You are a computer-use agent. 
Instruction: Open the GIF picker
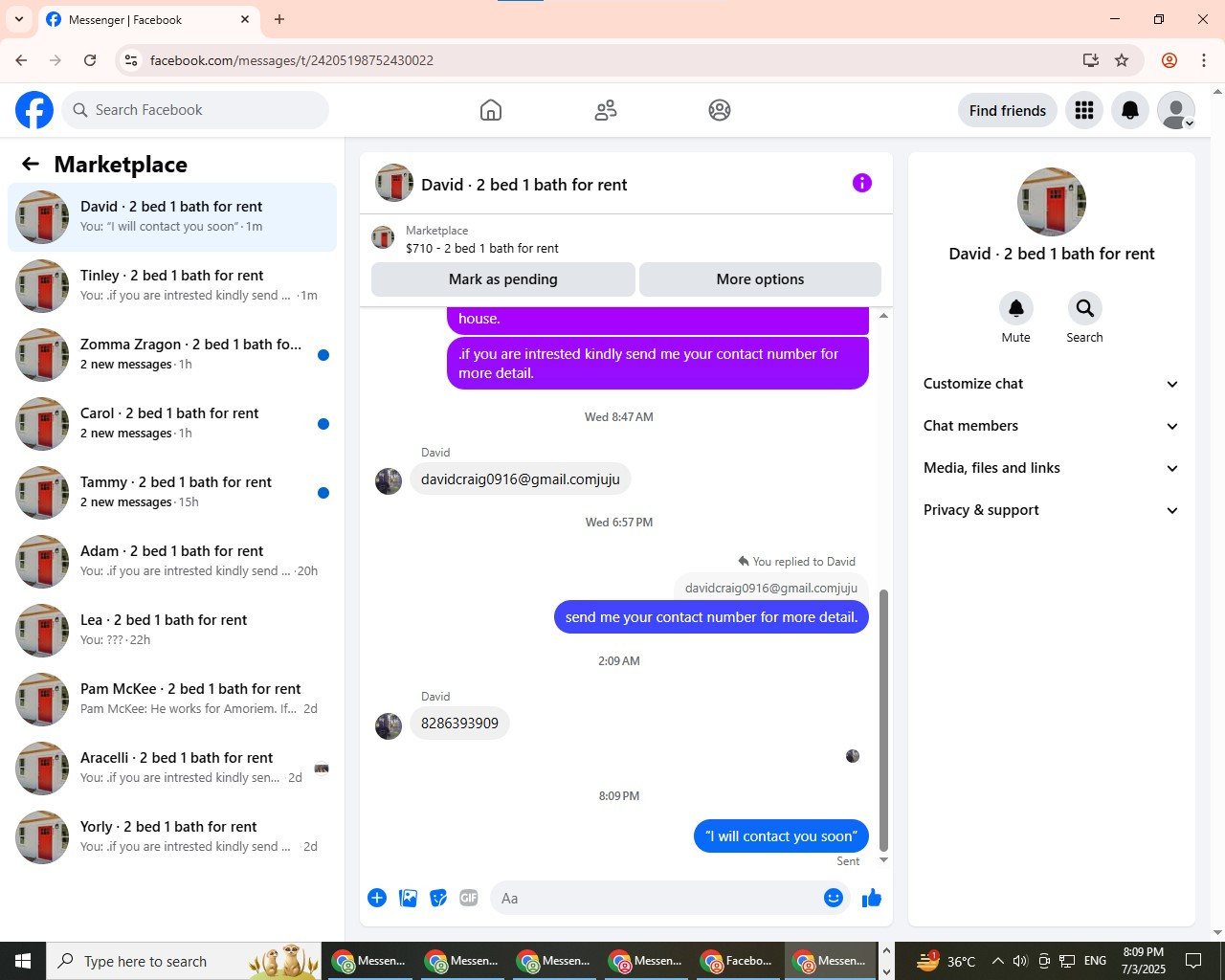(x=469, y=898)
